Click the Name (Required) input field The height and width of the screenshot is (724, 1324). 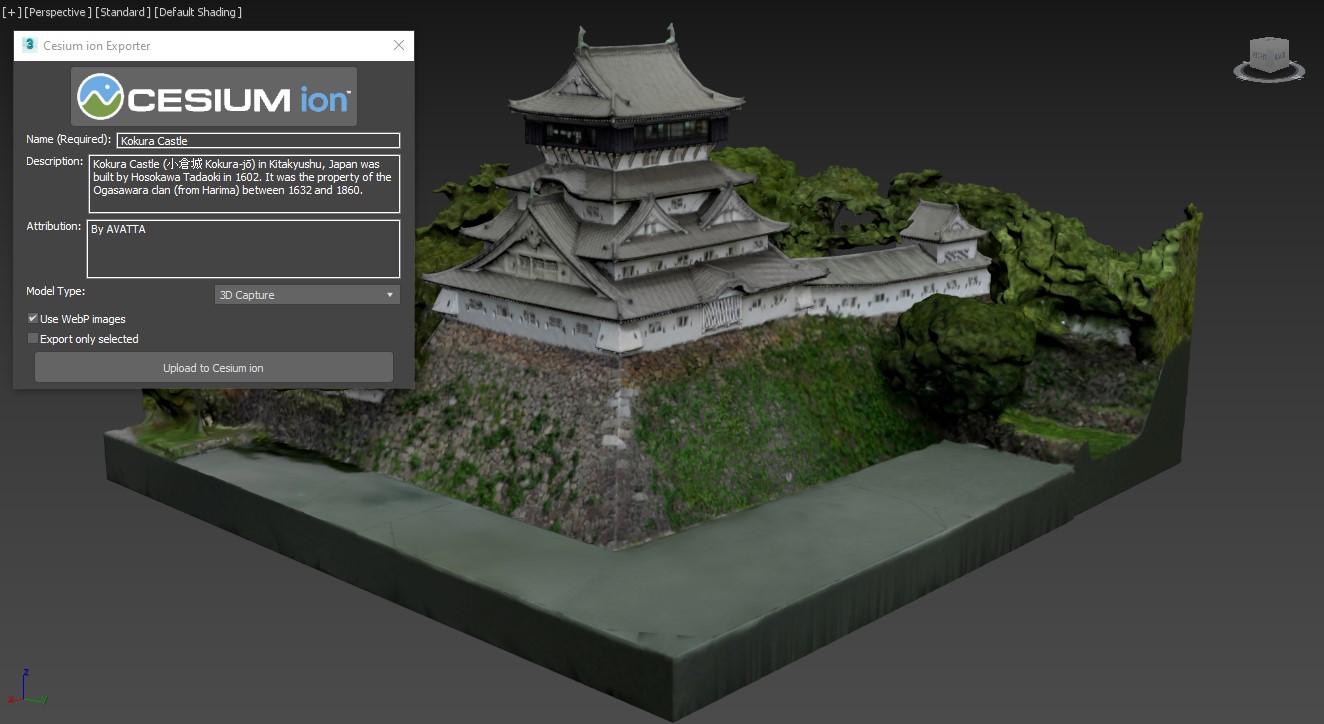[x=258, y=141]
